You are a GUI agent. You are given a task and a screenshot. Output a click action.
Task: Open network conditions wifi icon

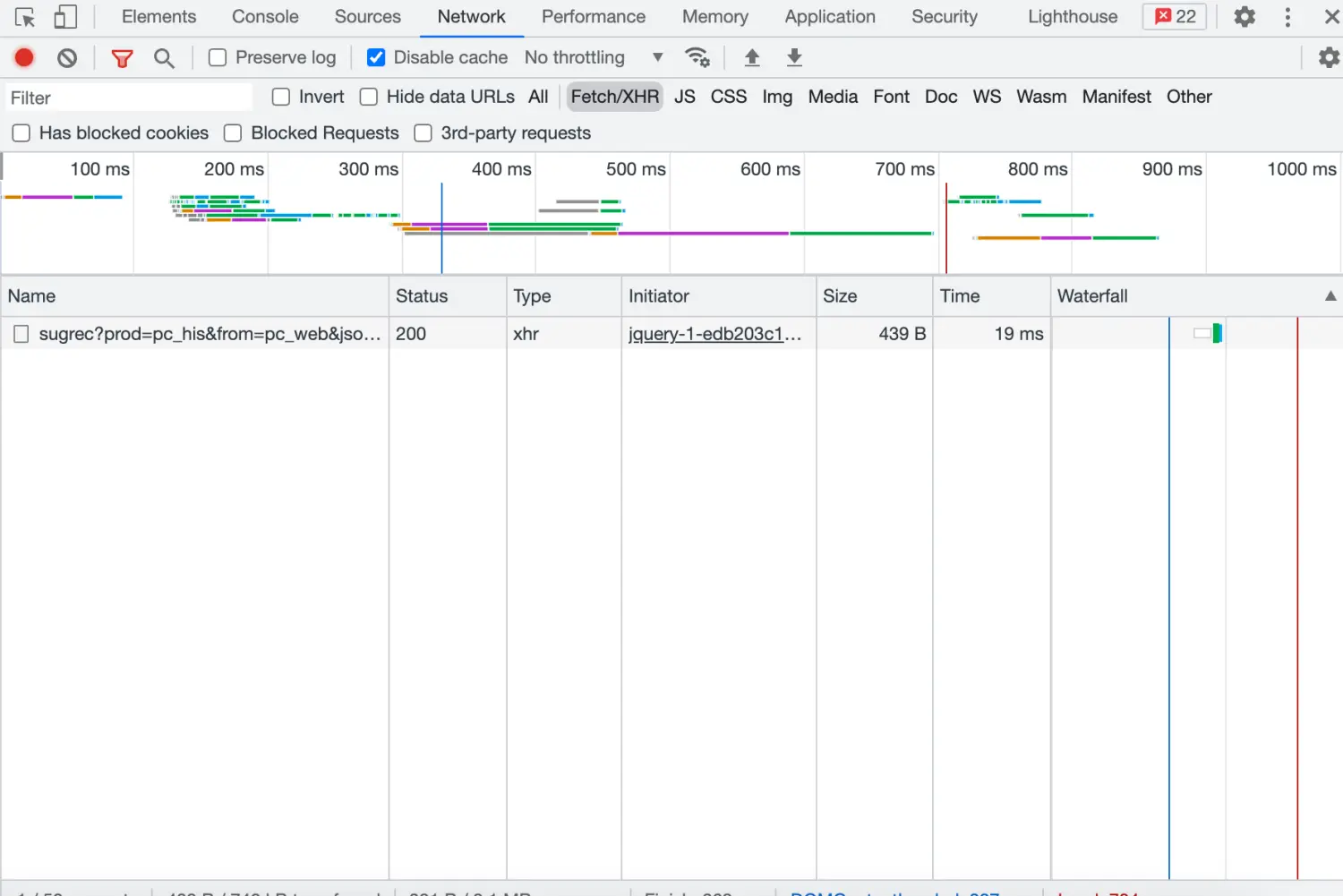(x=697, y=57)
